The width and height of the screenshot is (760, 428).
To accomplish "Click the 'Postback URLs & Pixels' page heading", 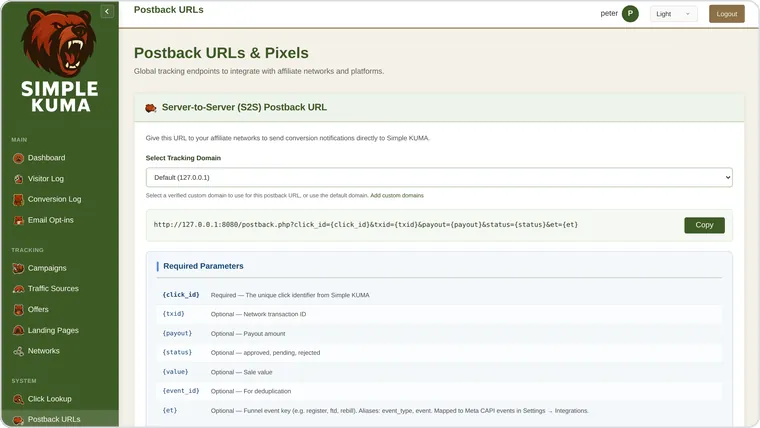I will (221, 53).
